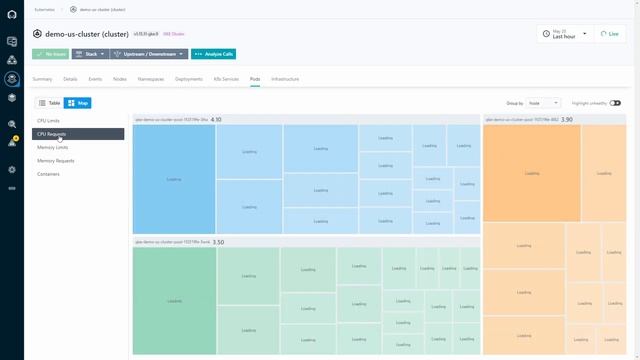Select the Containers metric

tap(78, 174)
